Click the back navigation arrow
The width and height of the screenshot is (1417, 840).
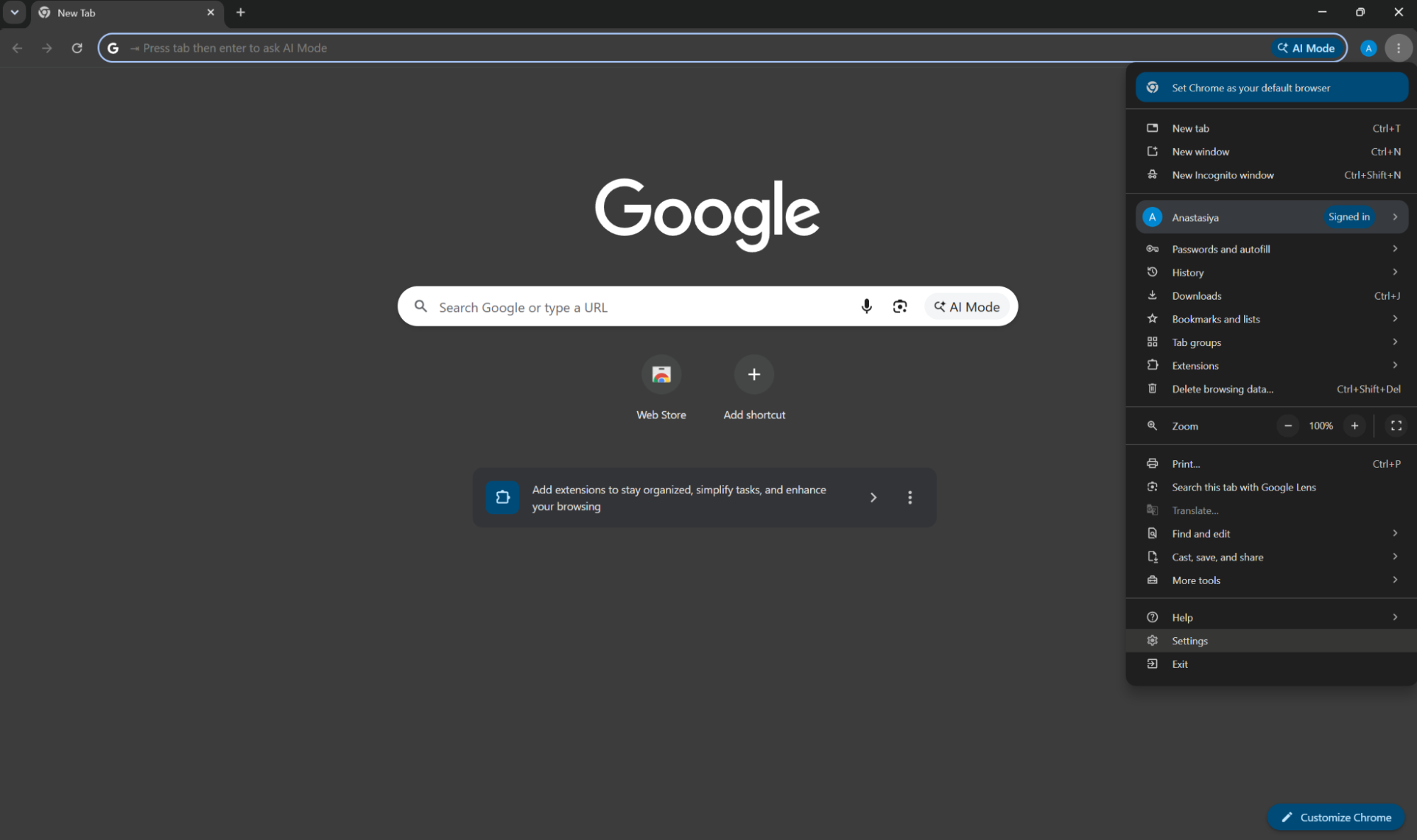point(18,48)
